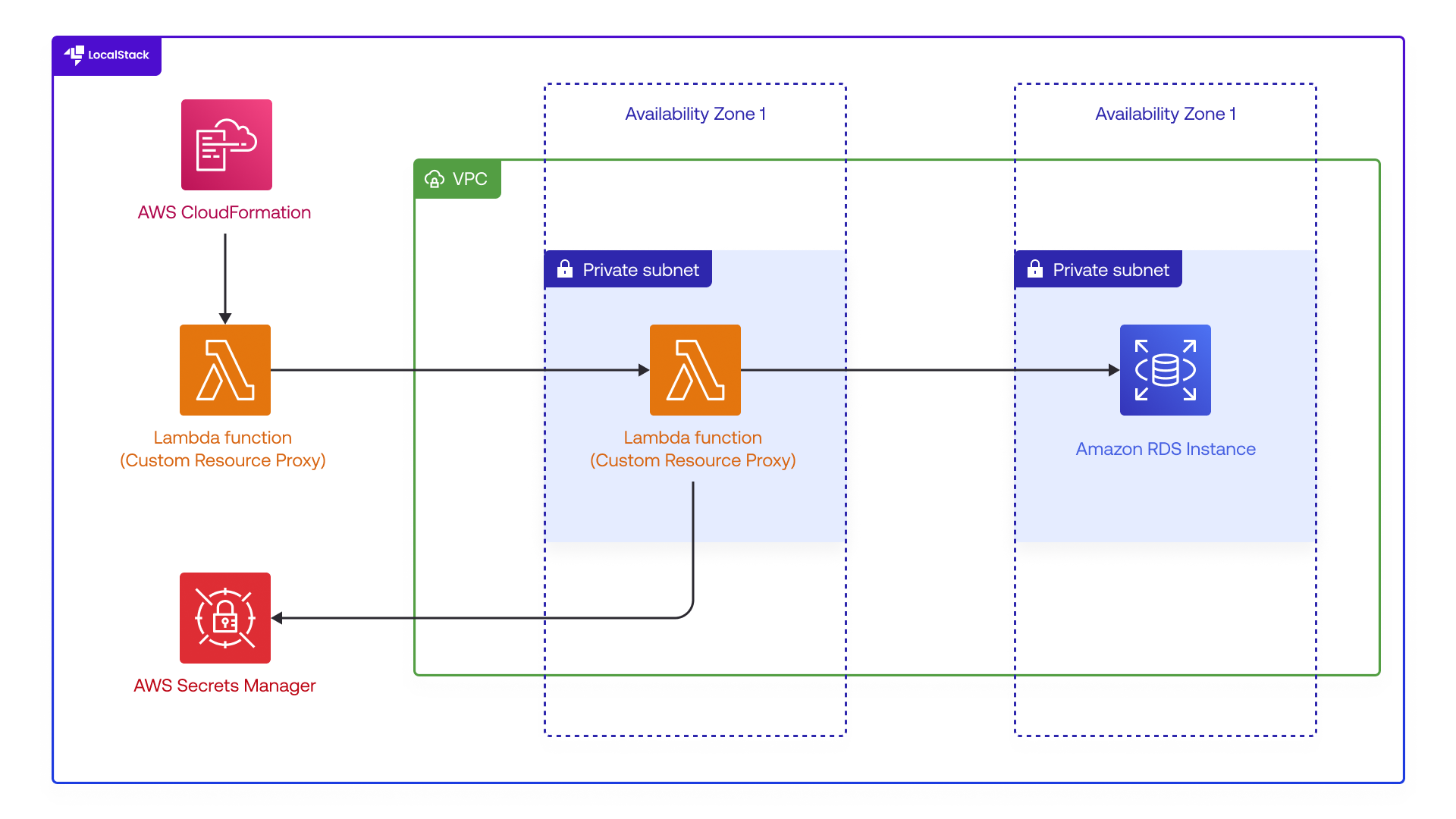Click the LocalStack text in the purple banner
This screenshot has height=819, width=1456.
pyautogui.click(x=118, y=55)
